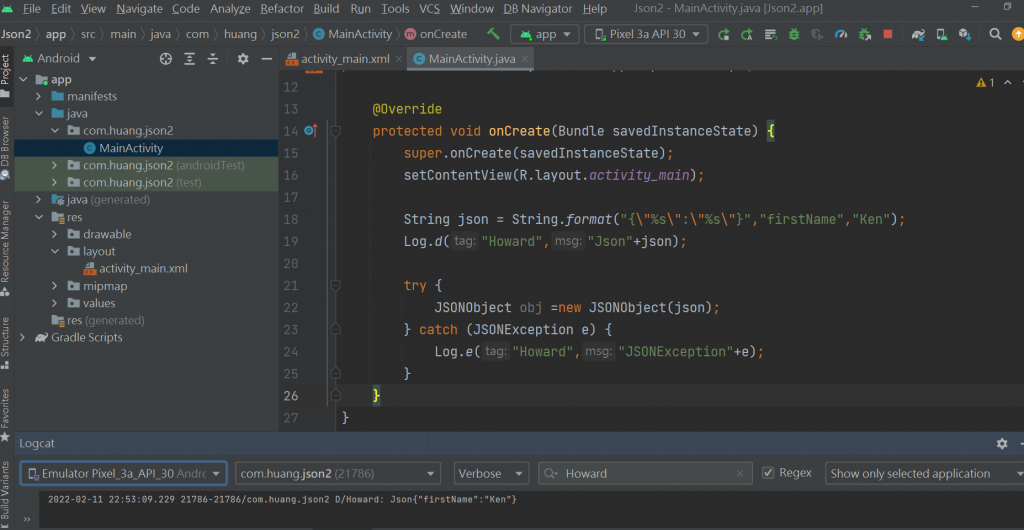Click the Make Project hammer icon
The width and height of the screenshot is (1024, 530).
(x=494, y=34)
